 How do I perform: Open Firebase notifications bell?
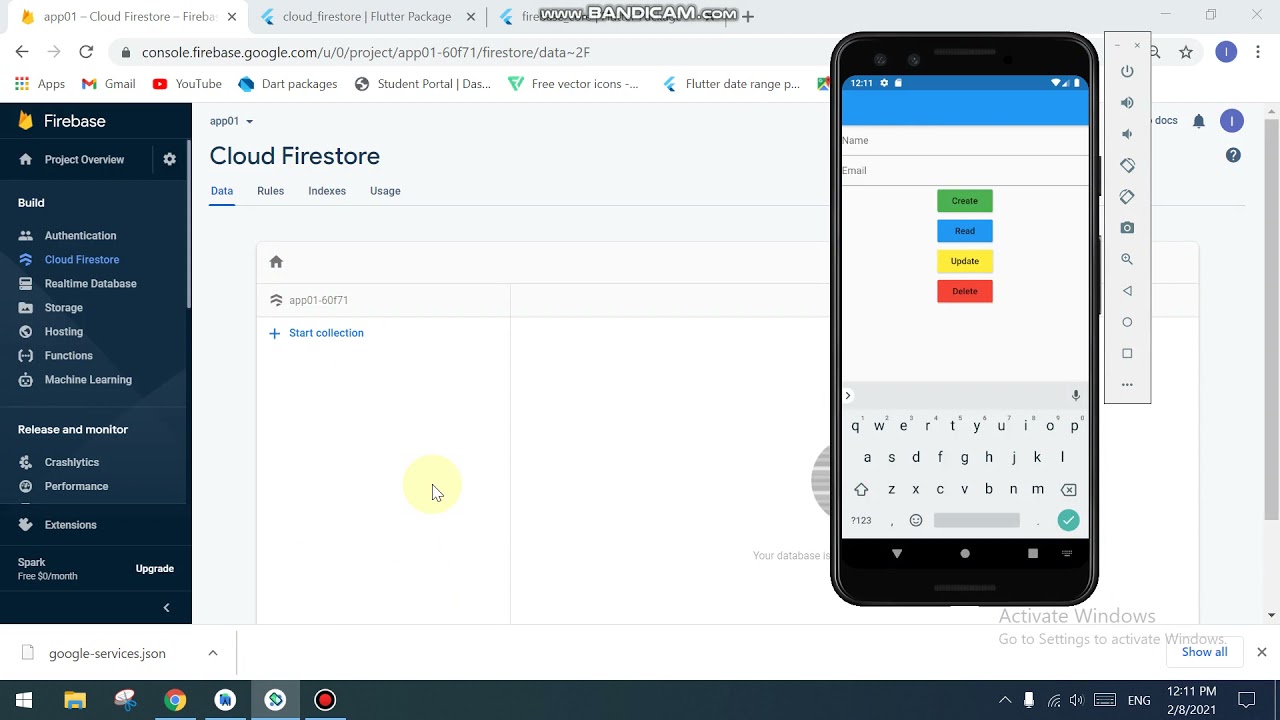point(1199,121)
